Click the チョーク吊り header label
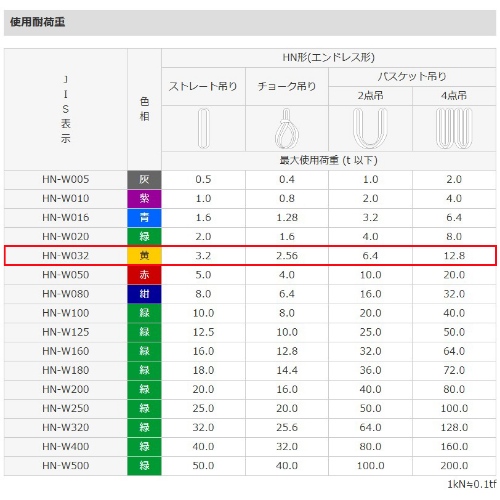 tap(287, 86)
